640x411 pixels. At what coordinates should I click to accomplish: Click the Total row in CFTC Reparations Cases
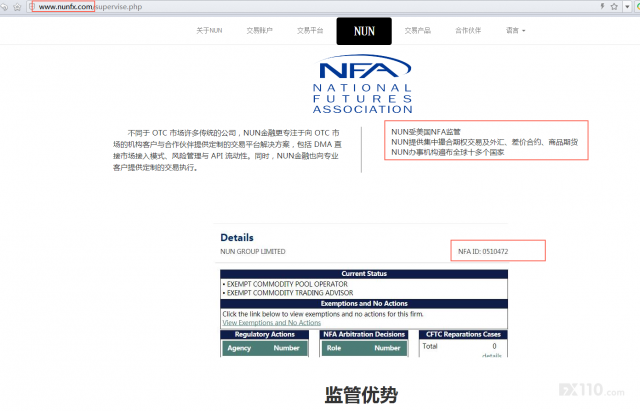pos(463,346)
